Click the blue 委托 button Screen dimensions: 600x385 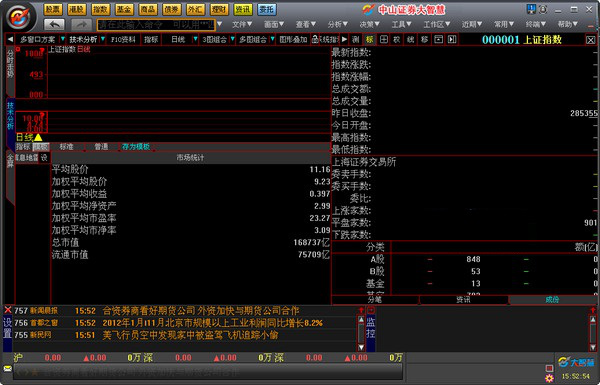pyautogui.click(x=266, y=9)
